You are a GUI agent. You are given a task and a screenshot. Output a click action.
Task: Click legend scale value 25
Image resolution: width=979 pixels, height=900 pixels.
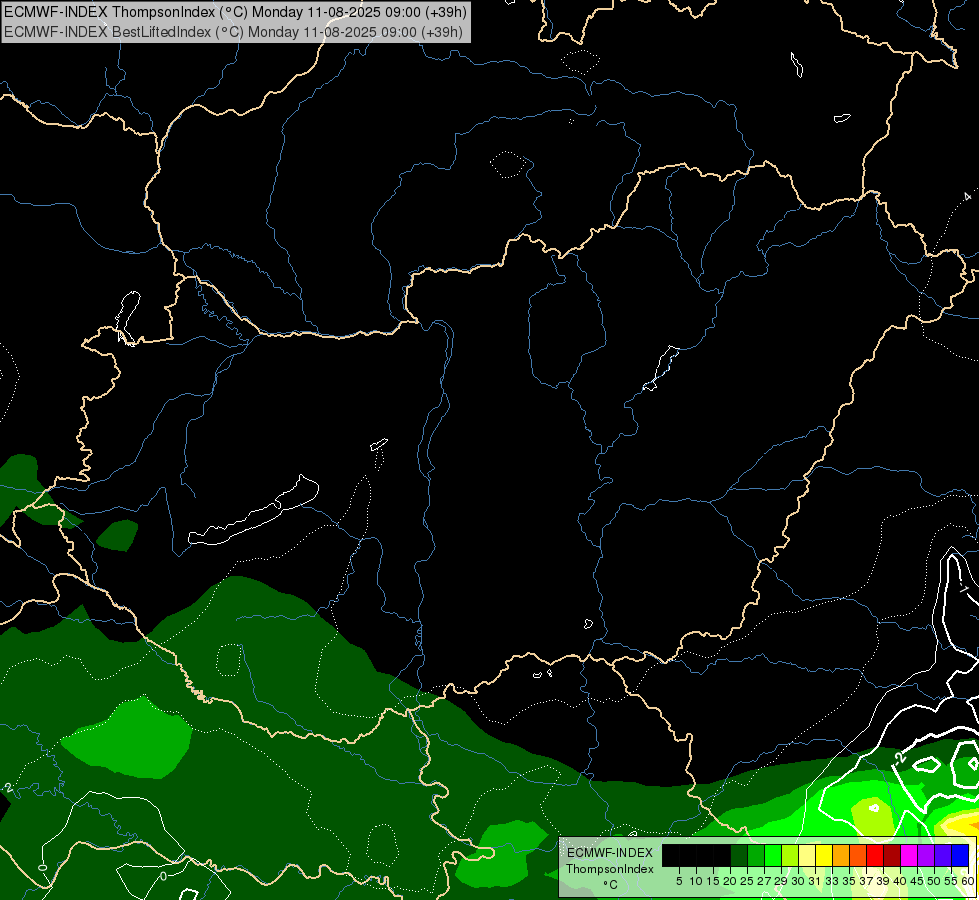coord(747,881)
